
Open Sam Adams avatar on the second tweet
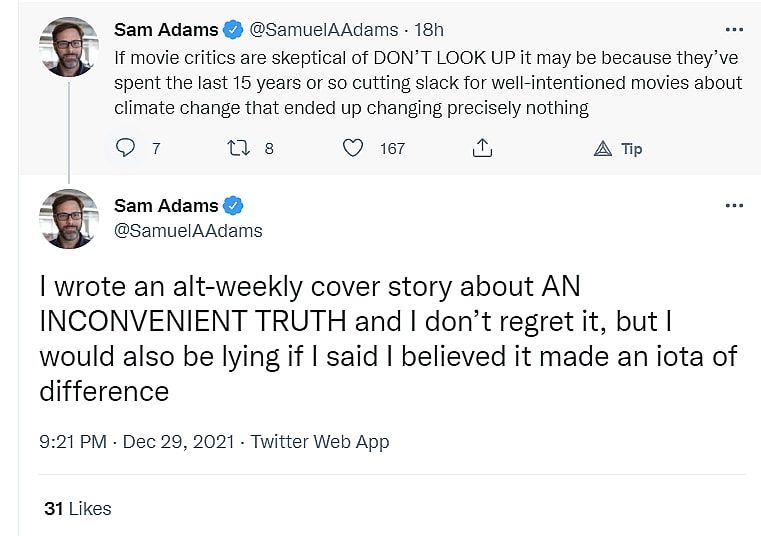click(x=68, y=218)
